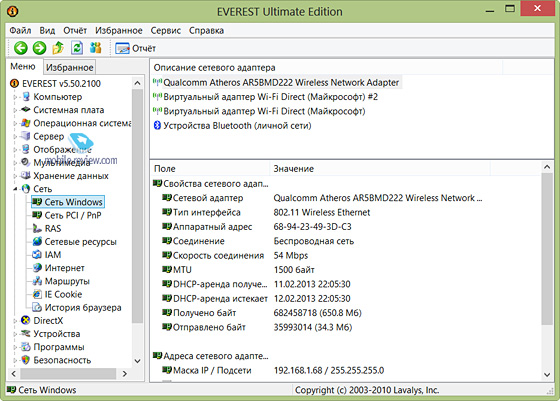Click the Поле column header
The height and width of the screenshot is (401, 560).
(x=210, y=169)
